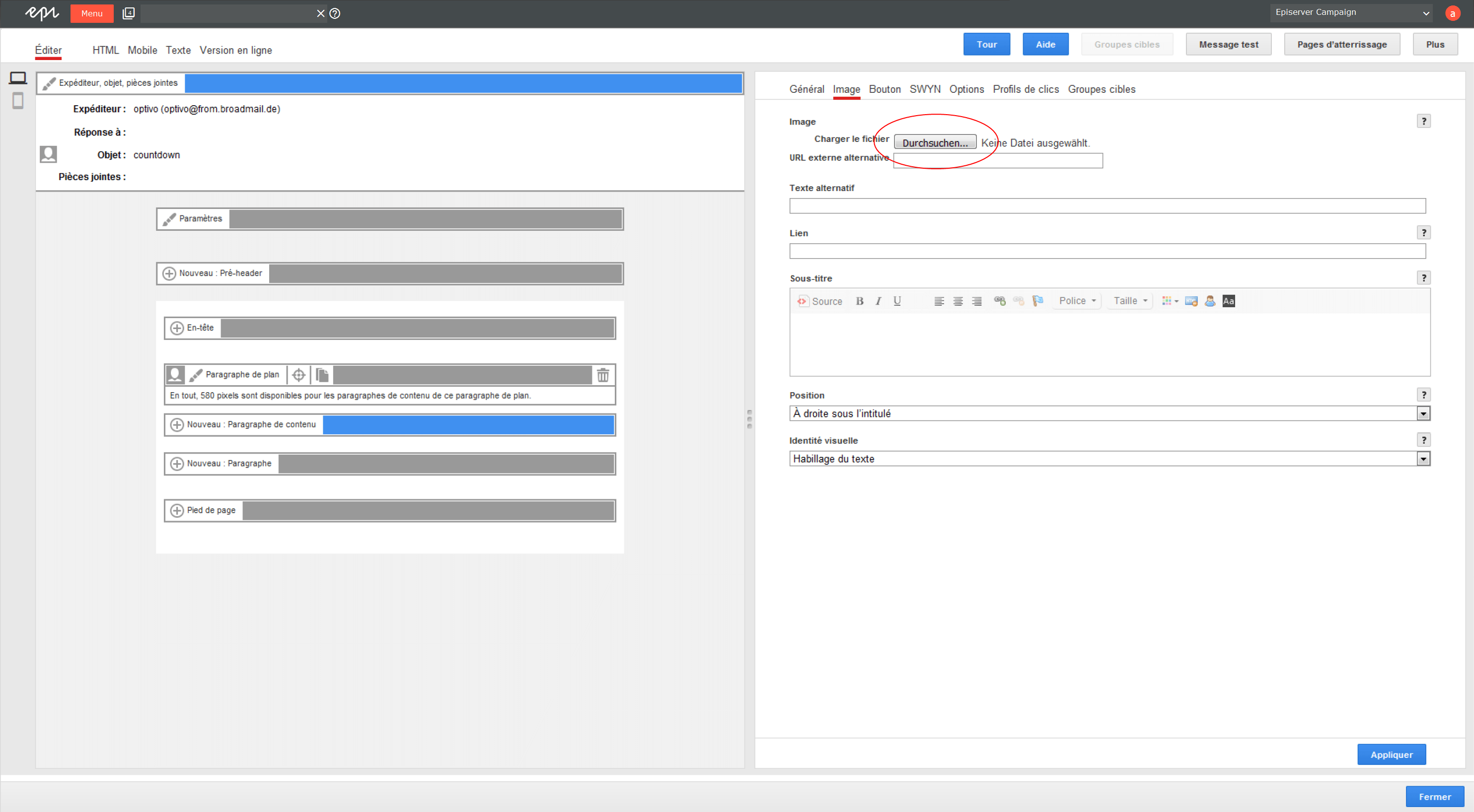Click the plus icon for En-tête
This screenshot has height=812, width=1474.
point(177,328)
